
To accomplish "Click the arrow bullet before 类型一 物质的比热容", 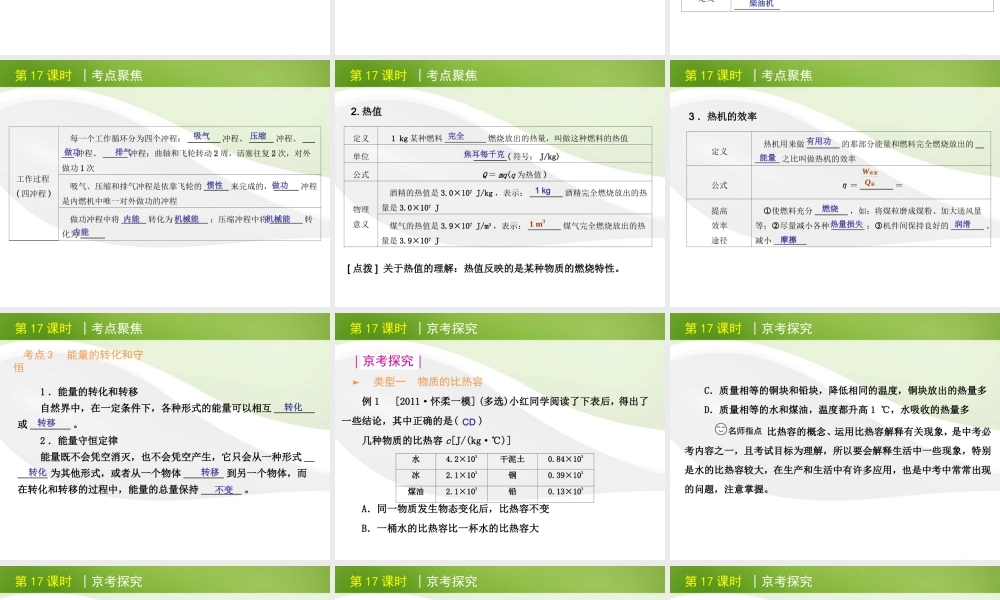I will point(356,382).
